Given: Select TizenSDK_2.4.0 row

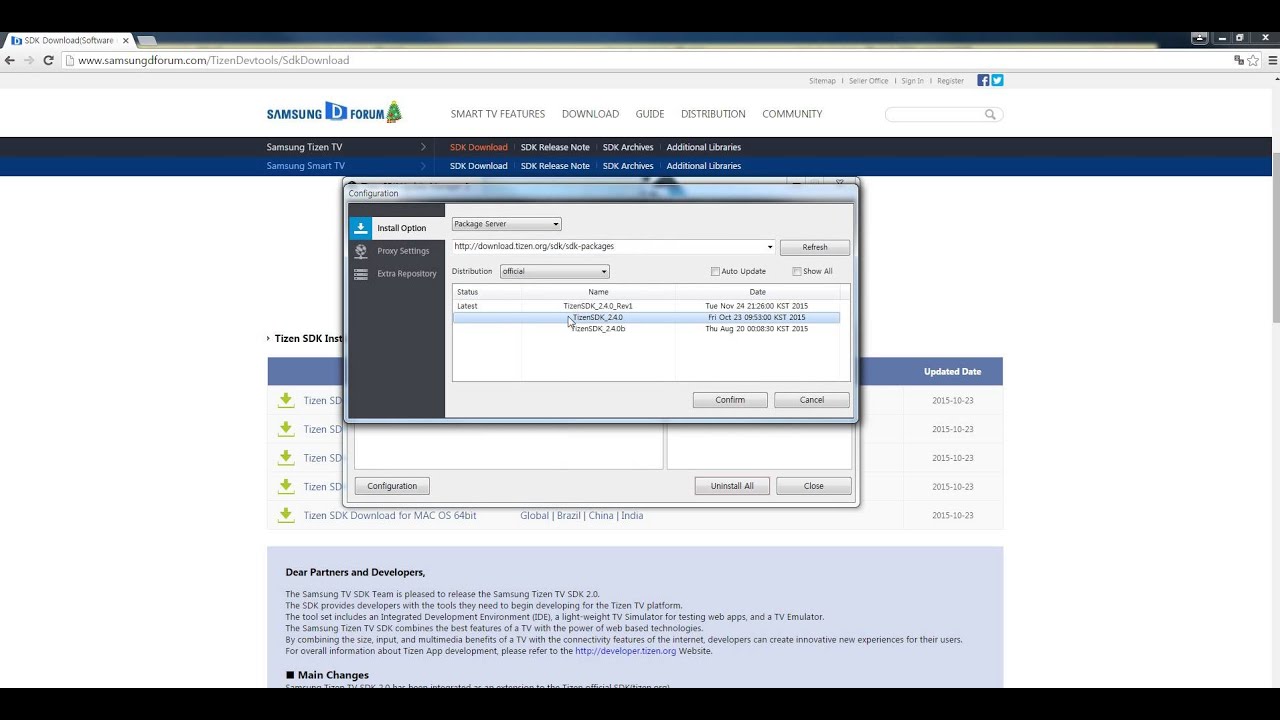Looking at the screenshot, I should [x=646, y=317].
